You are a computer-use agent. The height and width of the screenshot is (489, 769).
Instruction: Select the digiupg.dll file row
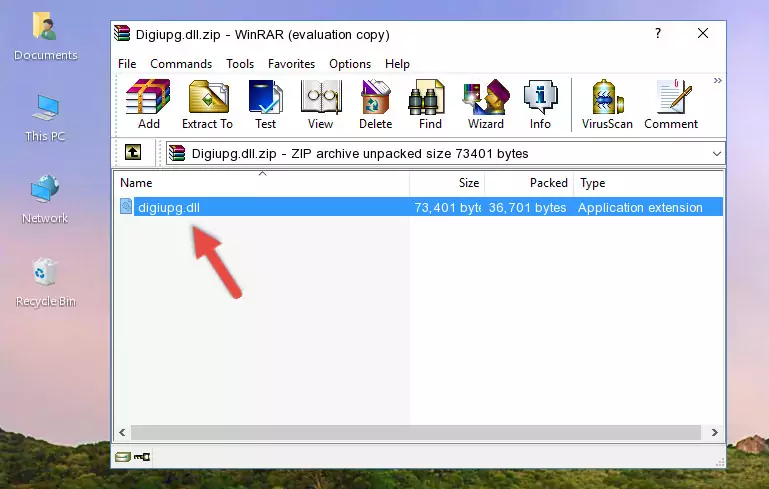tap(420, 207)
